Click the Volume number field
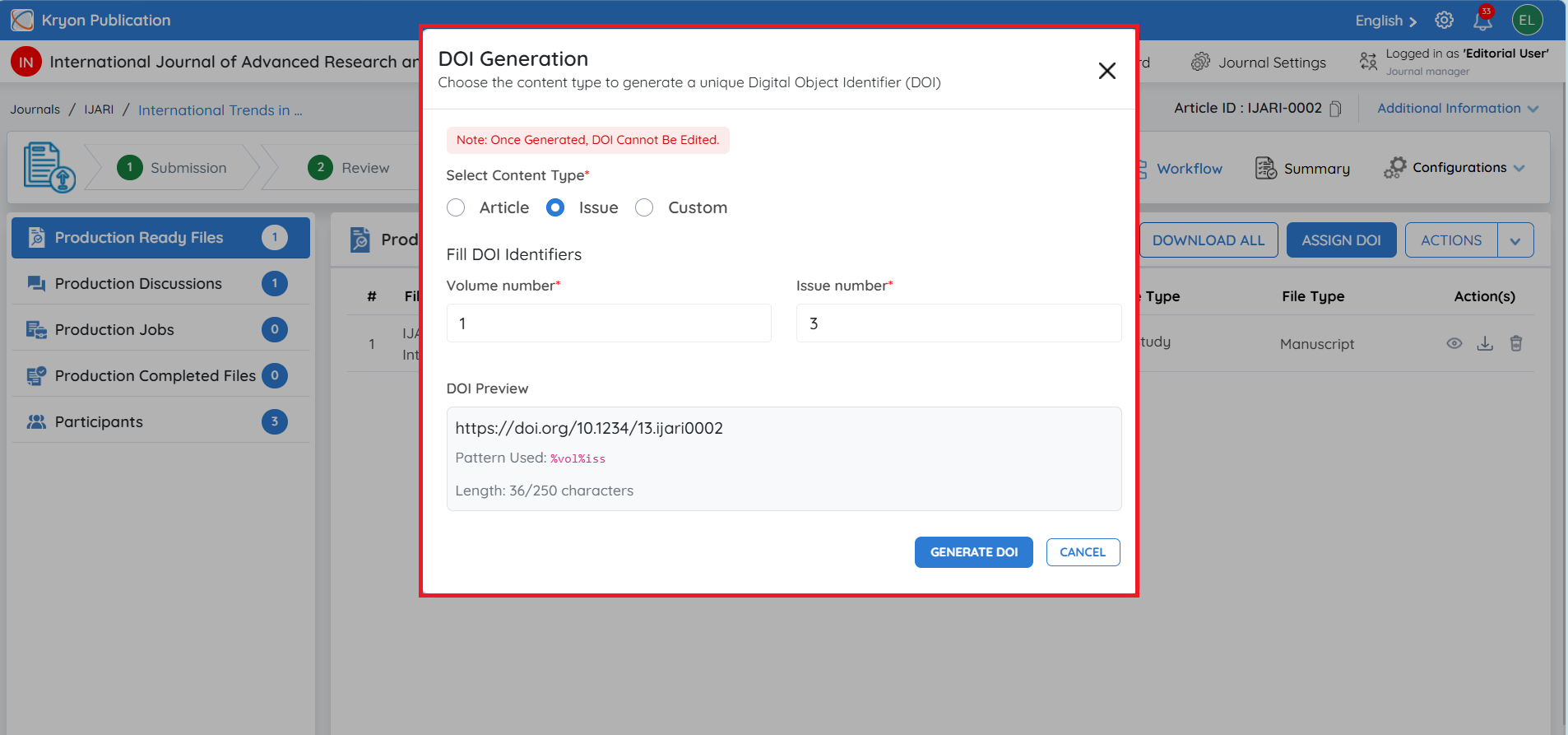Image resolution: width=1568 pixels, height=735 pixels. [609, 323]
